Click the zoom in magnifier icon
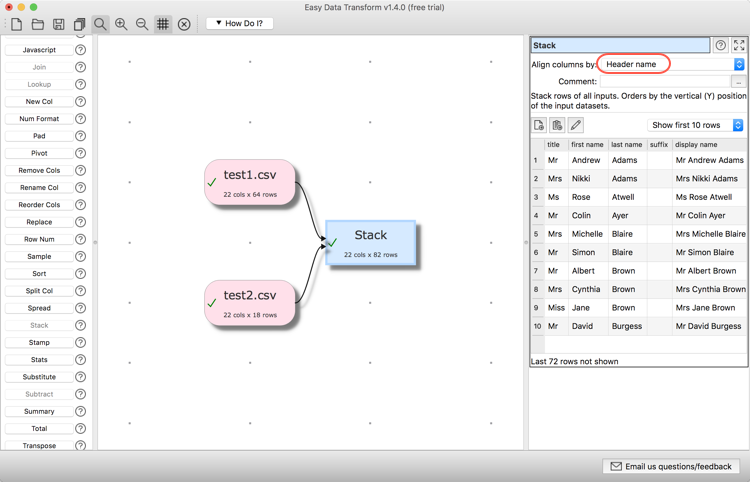The image size is (750, 482). [121, 24]
